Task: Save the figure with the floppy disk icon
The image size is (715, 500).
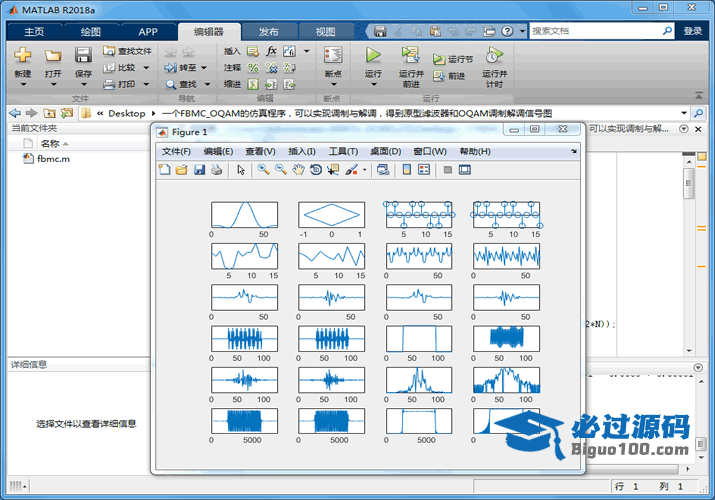Action: tap(199, 170)
